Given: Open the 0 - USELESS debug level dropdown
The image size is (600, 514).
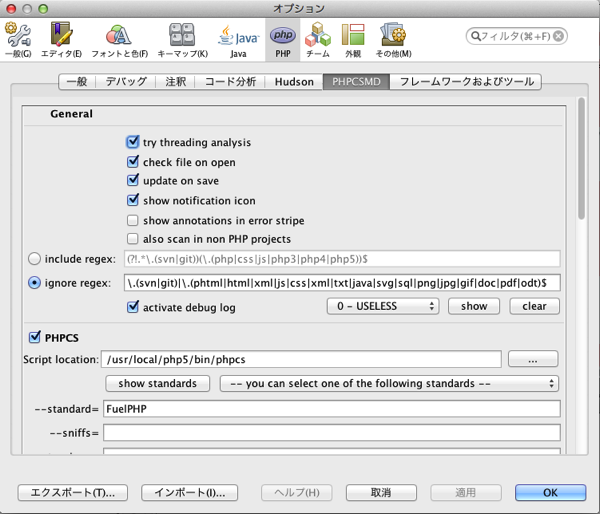Looking at the screenshot, I should click(x=383, y=306).
